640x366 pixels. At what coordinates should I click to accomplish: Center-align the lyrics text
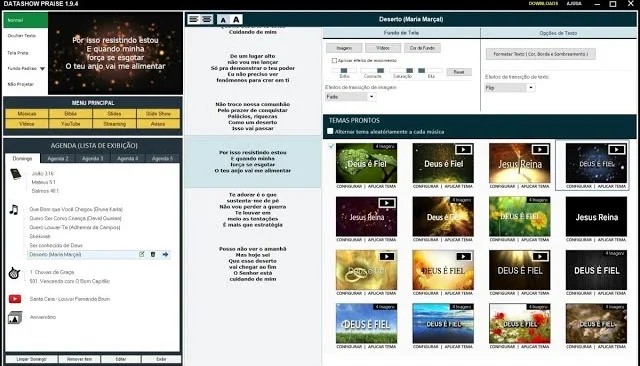point(207,19)
